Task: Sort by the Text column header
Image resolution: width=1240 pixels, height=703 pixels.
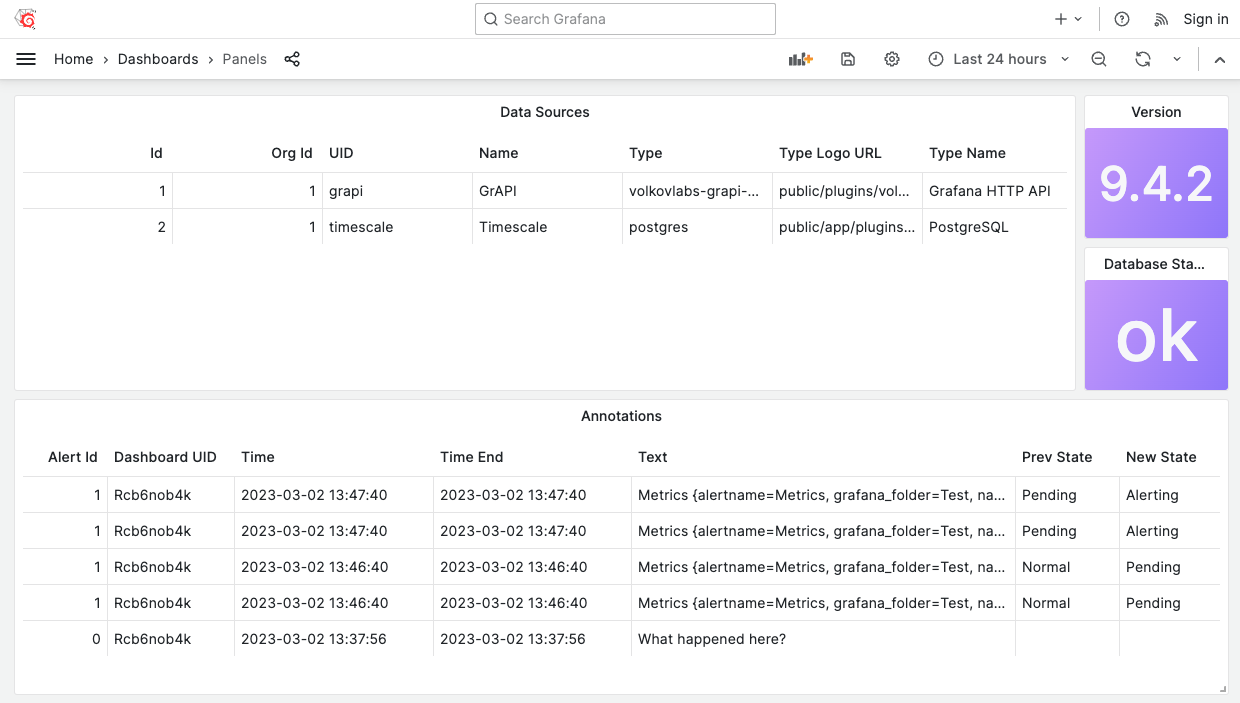Action: 653,457
